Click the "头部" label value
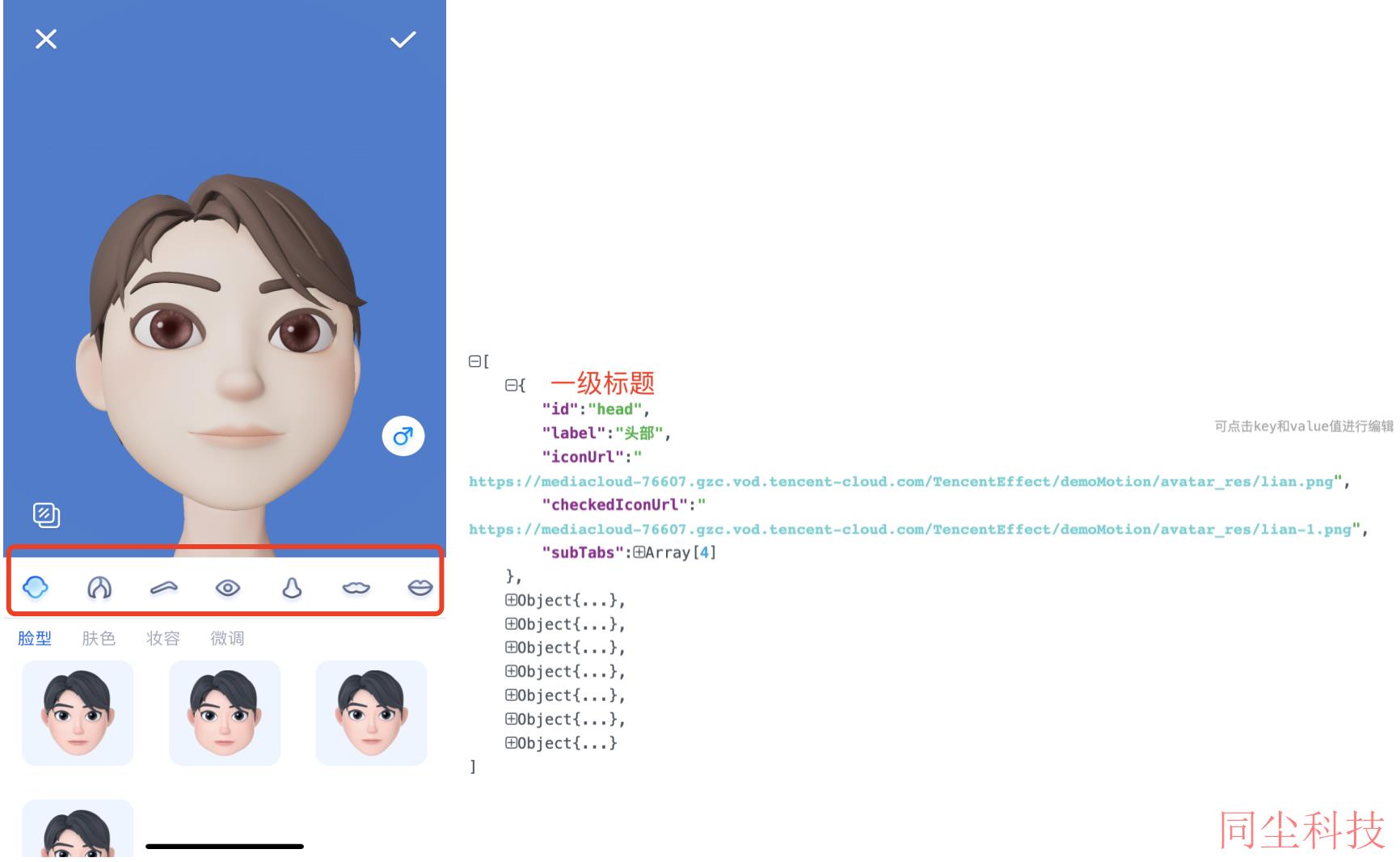Image resolution: width=1400 pixels, height=862 pixels. (639, 433)
